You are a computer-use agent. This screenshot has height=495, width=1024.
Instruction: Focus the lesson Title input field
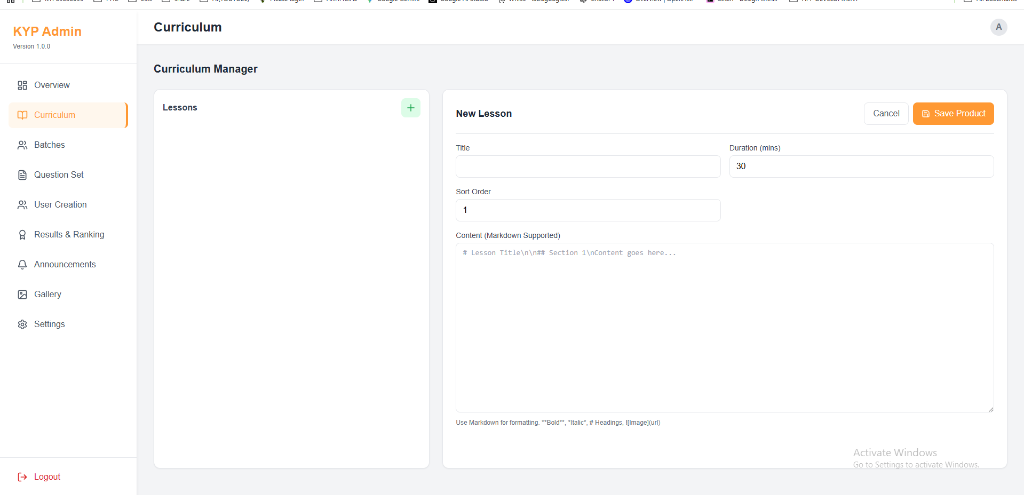(x=588, y=167)
